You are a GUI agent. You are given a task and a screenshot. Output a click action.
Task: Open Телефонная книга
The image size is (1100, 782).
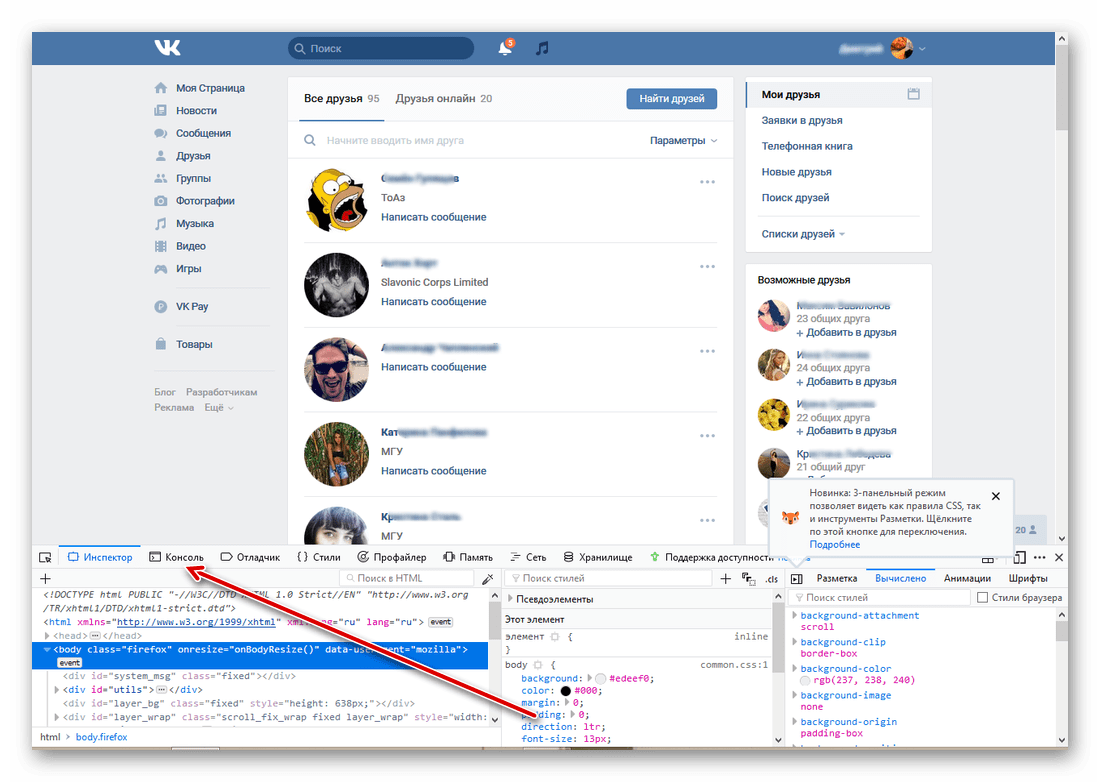click(x=807, y=146)
